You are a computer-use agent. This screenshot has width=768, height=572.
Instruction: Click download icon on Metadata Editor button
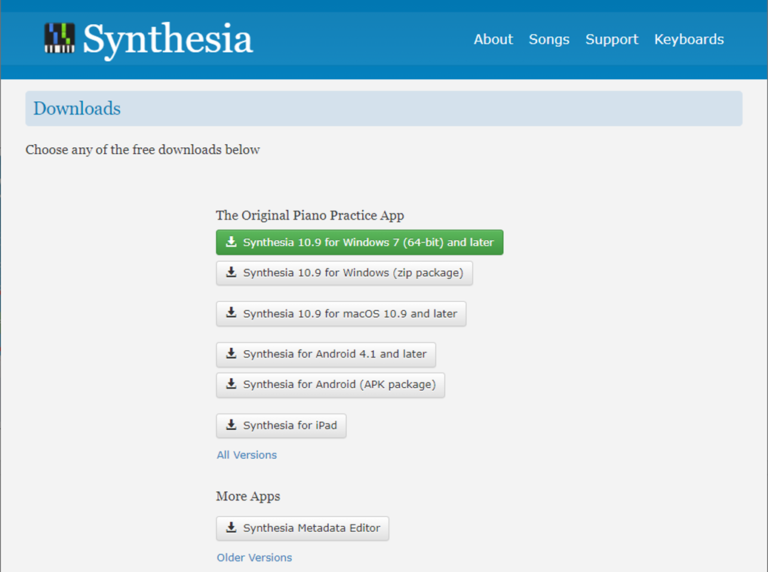[231, 528]
